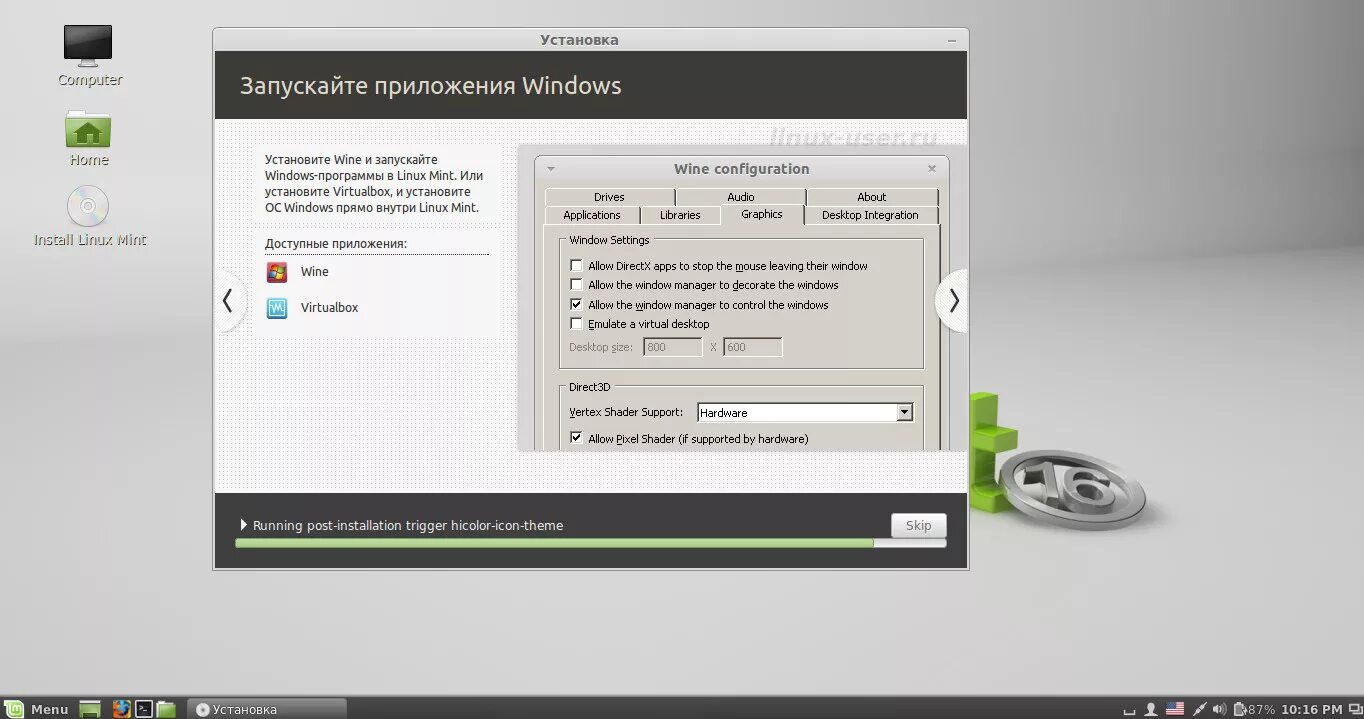Click the window switcher icon beside the clock
The image size is (1364, 719).
1354,709
